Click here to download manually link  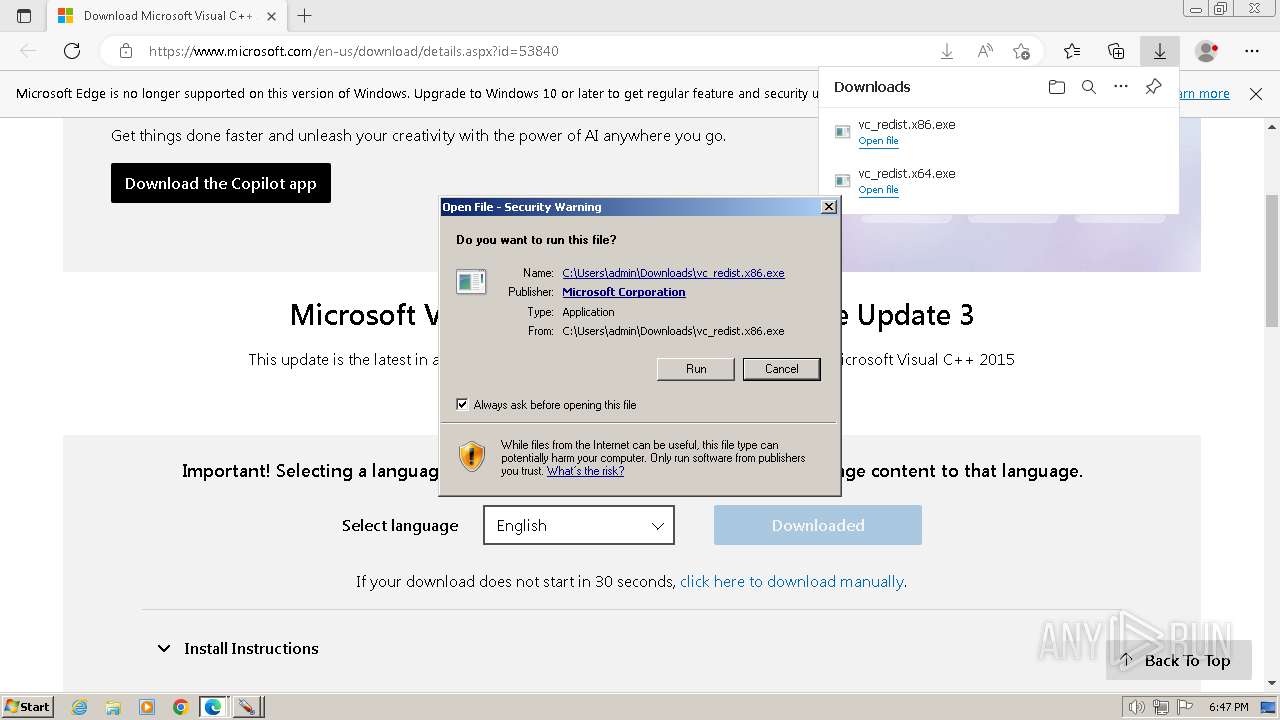coord(792,581)
